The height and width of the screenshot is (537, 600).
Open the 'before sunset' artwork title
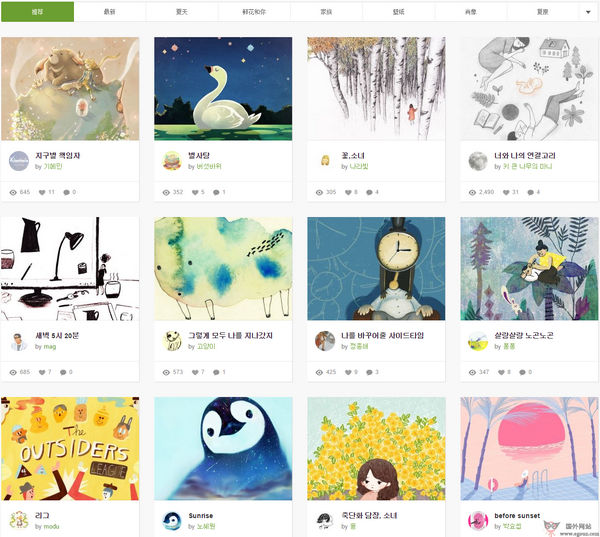[517, 516]
